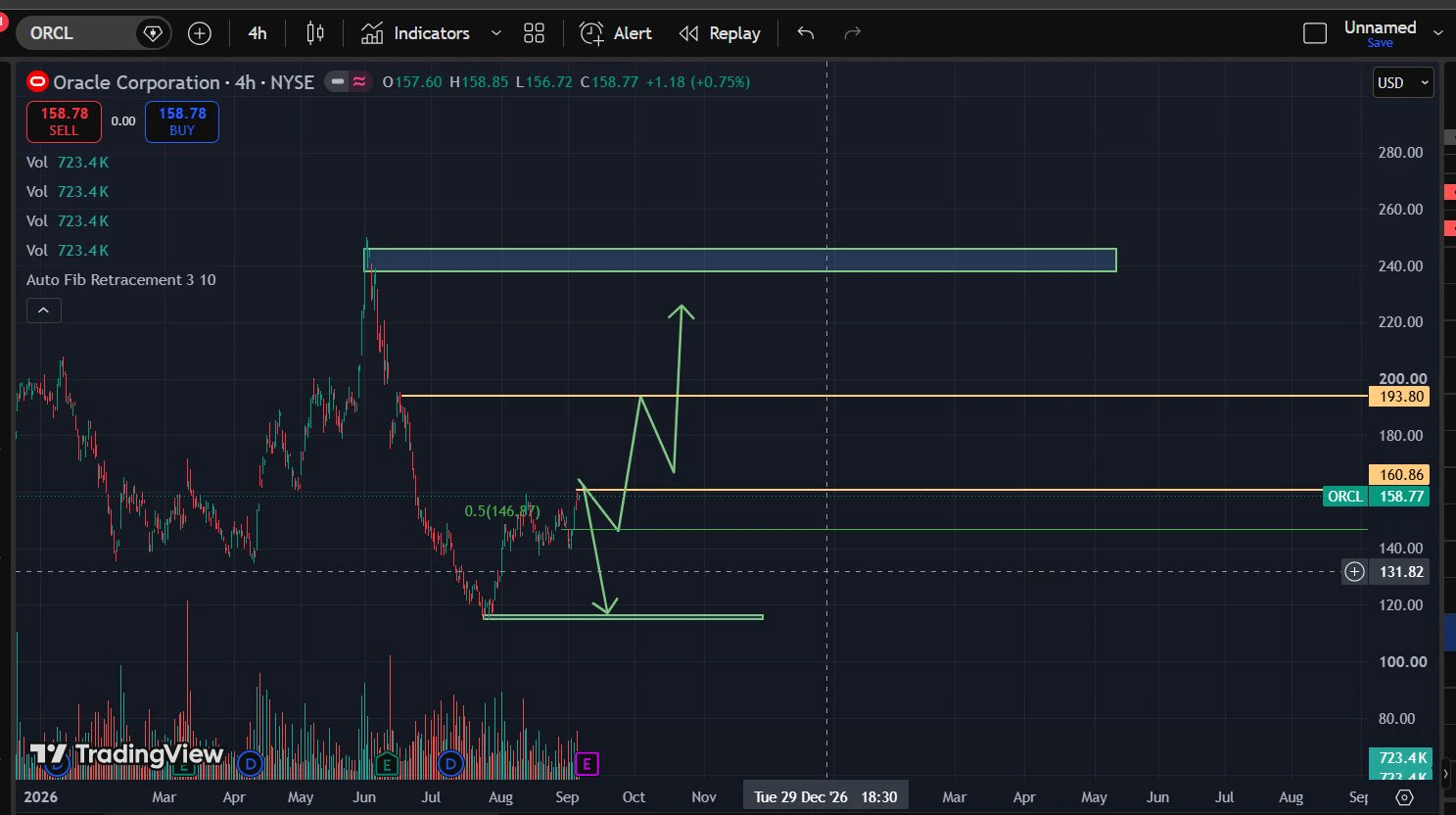Open the candlestick chart type selector
This screenshot has width=1456, height=815.
[x=315, y=33]
